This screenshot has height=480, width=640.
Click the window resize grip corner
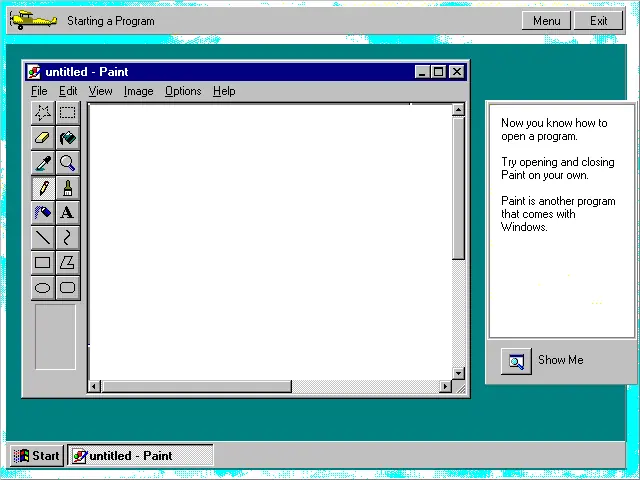point(460,389)
